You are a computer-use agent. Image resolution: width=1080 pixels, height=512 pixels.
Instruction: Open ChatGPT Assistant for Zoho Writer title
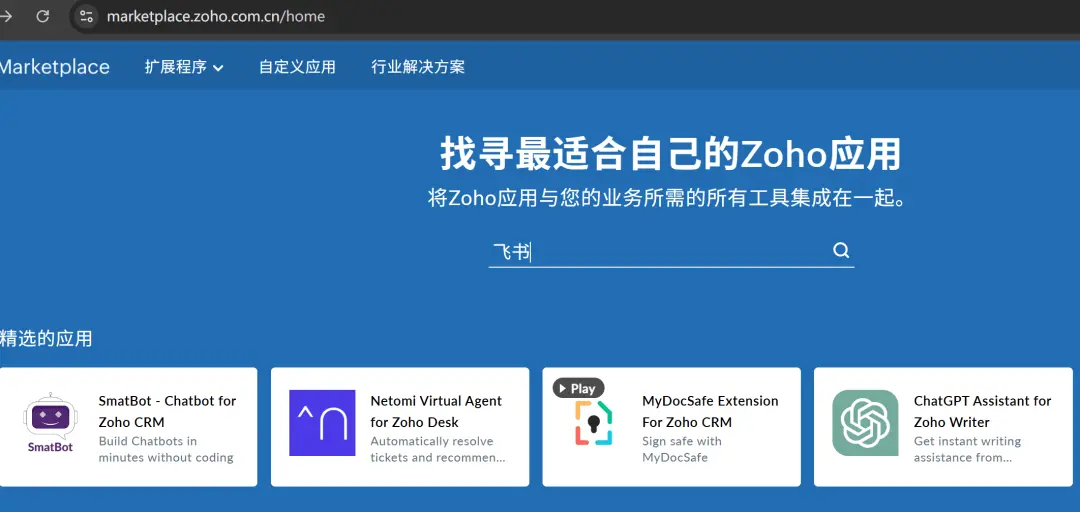982,411
